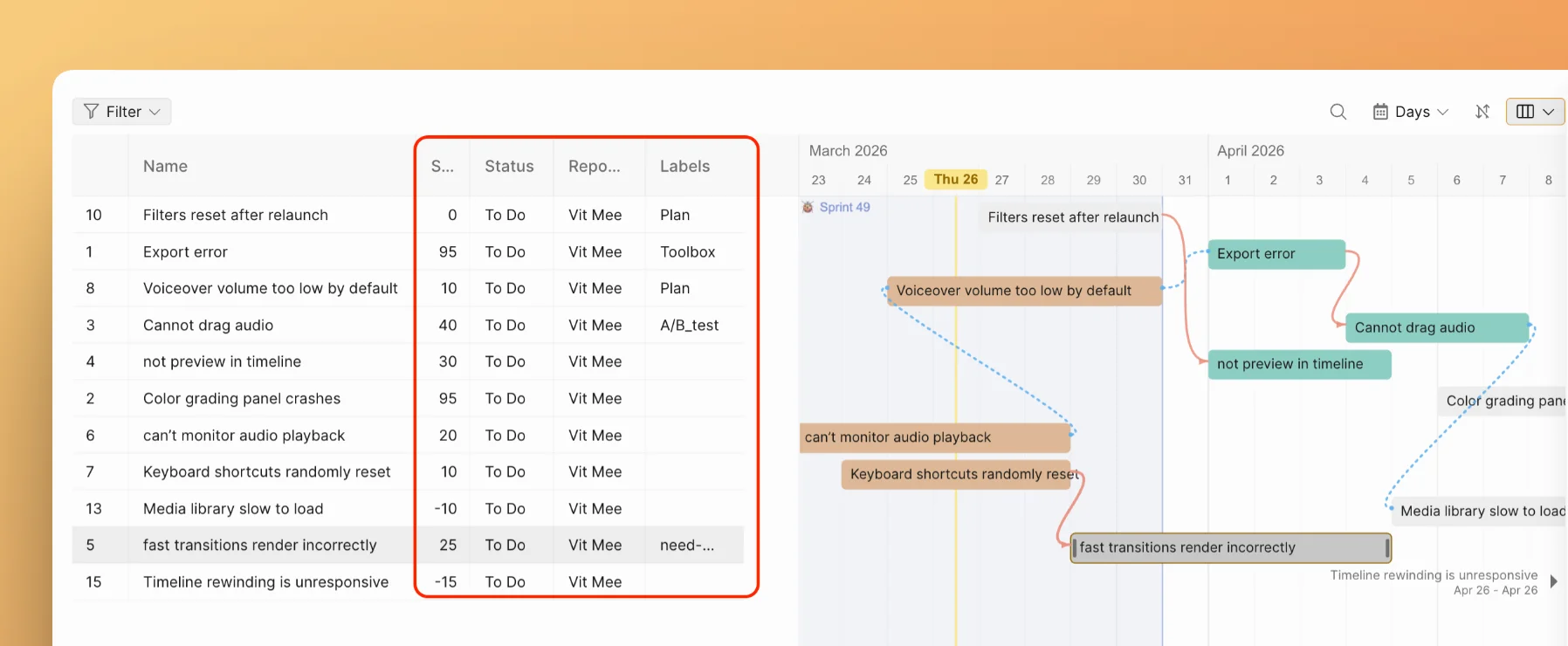This screenshot has height=646, width=1568.
Task: Select the Voiceover volume too low bar
Action: click(1023, 291)
